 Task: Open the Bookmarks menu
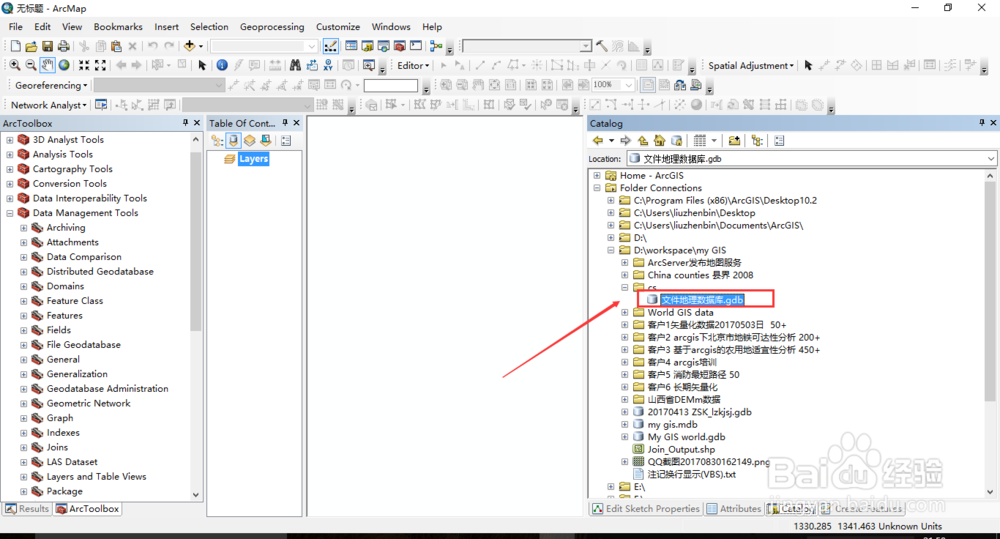tap(118, 27)
